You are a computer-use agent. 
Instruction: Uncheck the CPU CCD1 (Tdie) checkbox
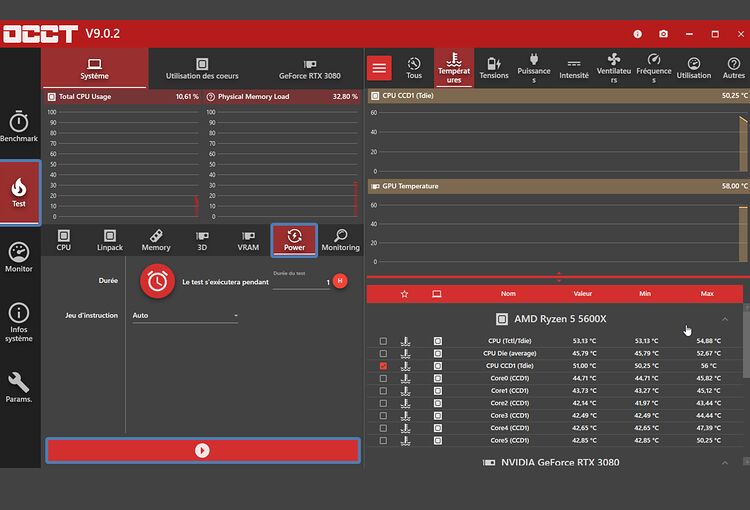tap(383, 366)
